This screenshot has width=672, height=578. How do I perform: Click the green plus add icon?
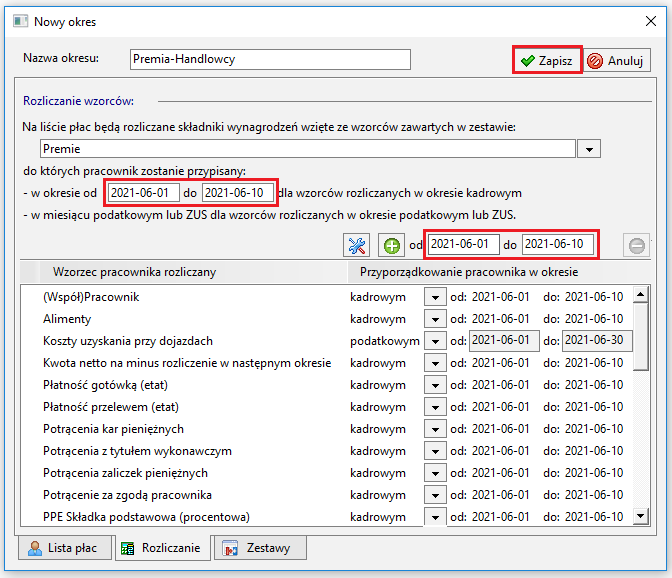391,246
